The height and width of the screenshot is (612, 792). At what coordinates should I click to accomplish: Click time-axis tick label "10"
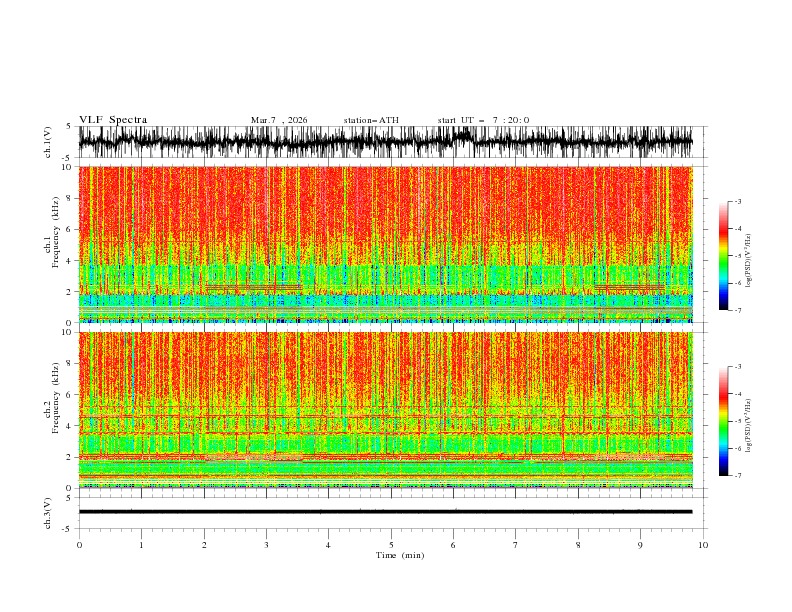pyautogui.click(x=703, y=545)
